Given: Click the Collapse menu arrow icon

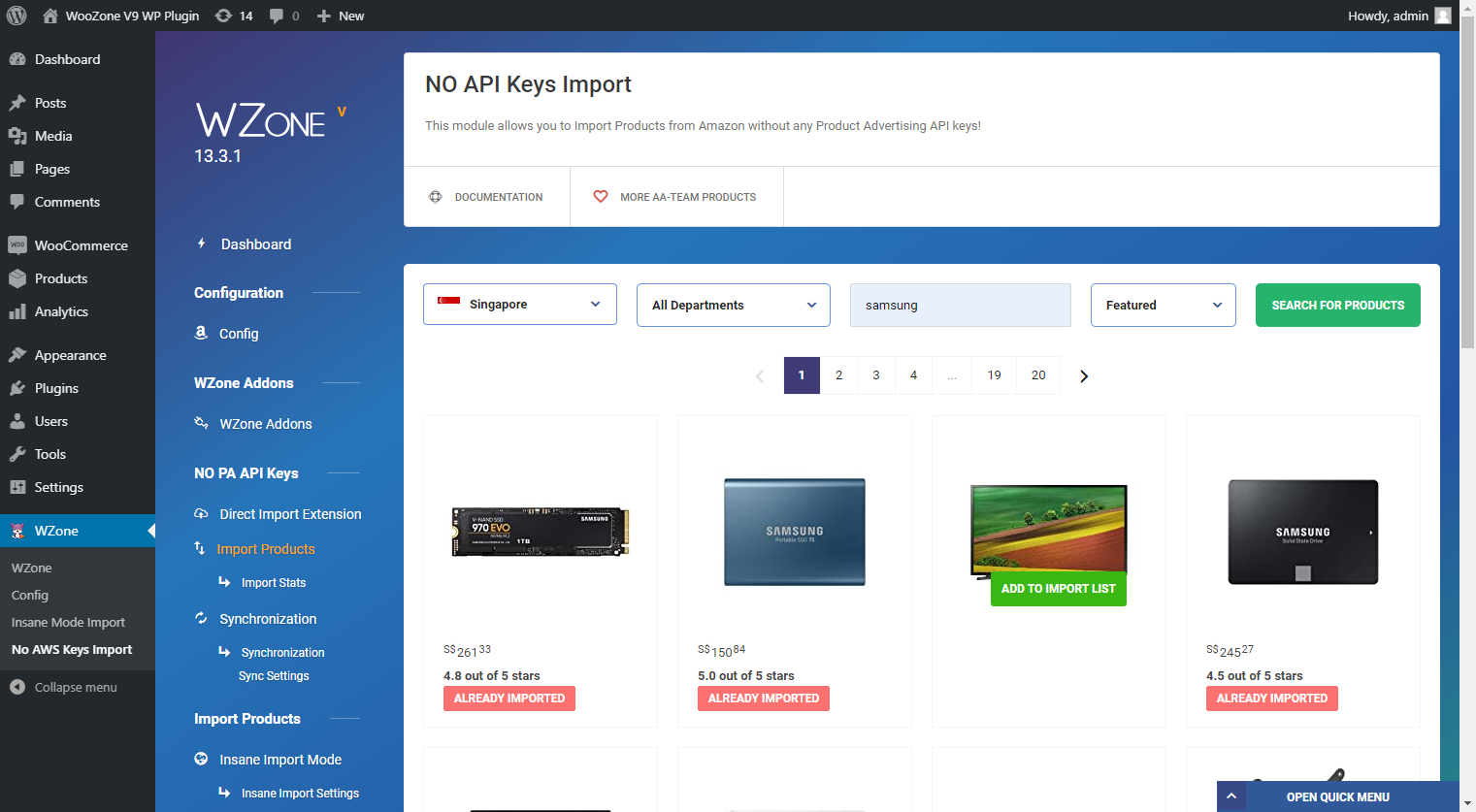Looking at the screenshot, I should point(17,687).
